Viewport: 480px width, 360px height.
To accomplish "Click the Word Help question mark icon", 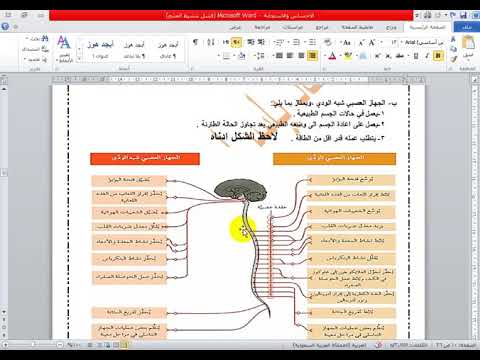I will 5,27.
